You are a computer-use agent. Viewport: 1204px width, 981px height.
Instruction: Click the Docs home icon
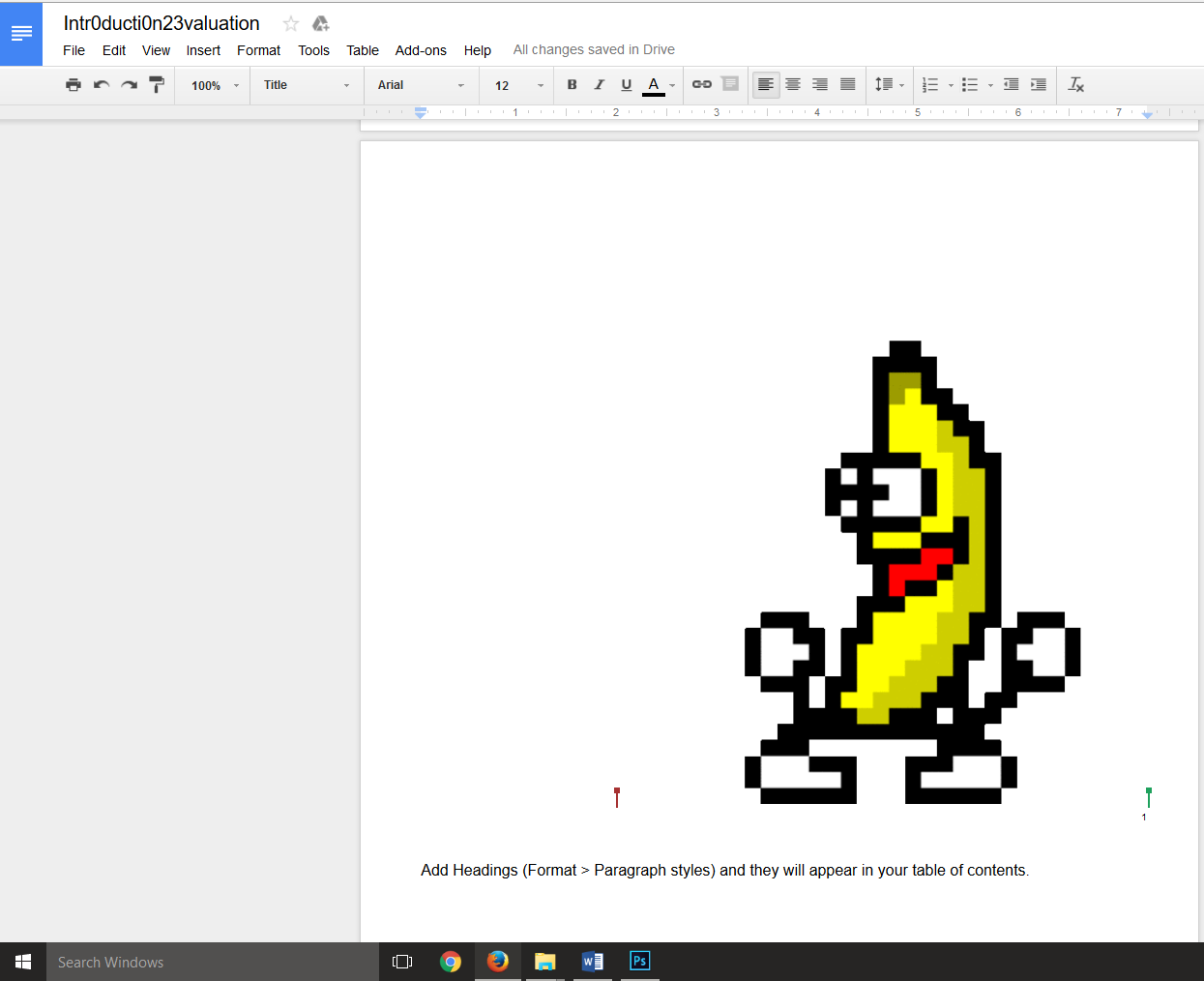(x=21, y=34)
